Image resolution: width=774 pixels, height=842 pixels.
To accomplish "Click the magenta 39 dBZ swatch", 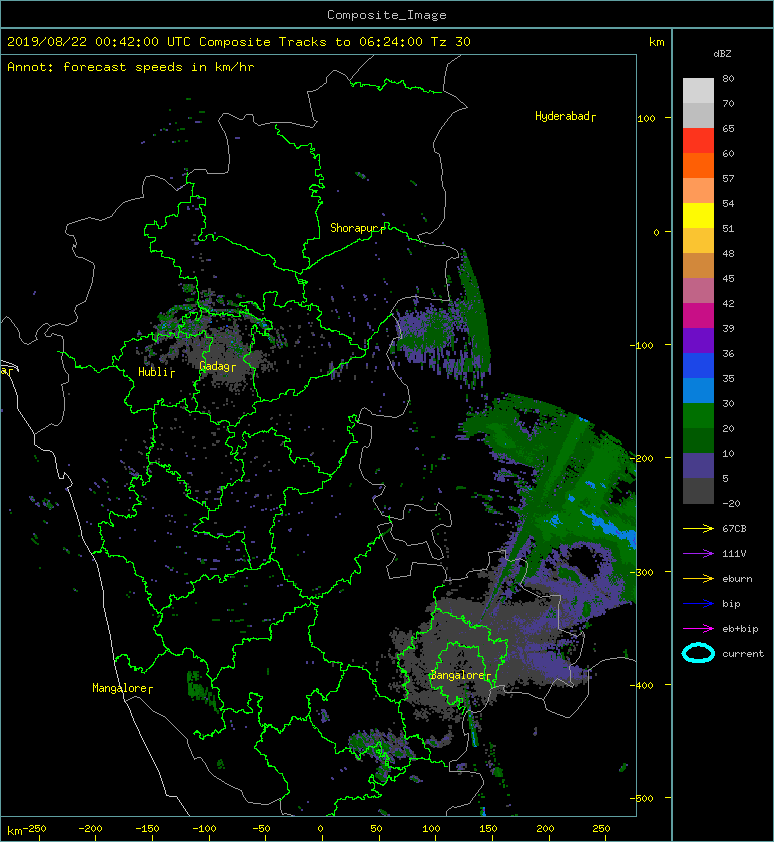I will click(698, 315).
